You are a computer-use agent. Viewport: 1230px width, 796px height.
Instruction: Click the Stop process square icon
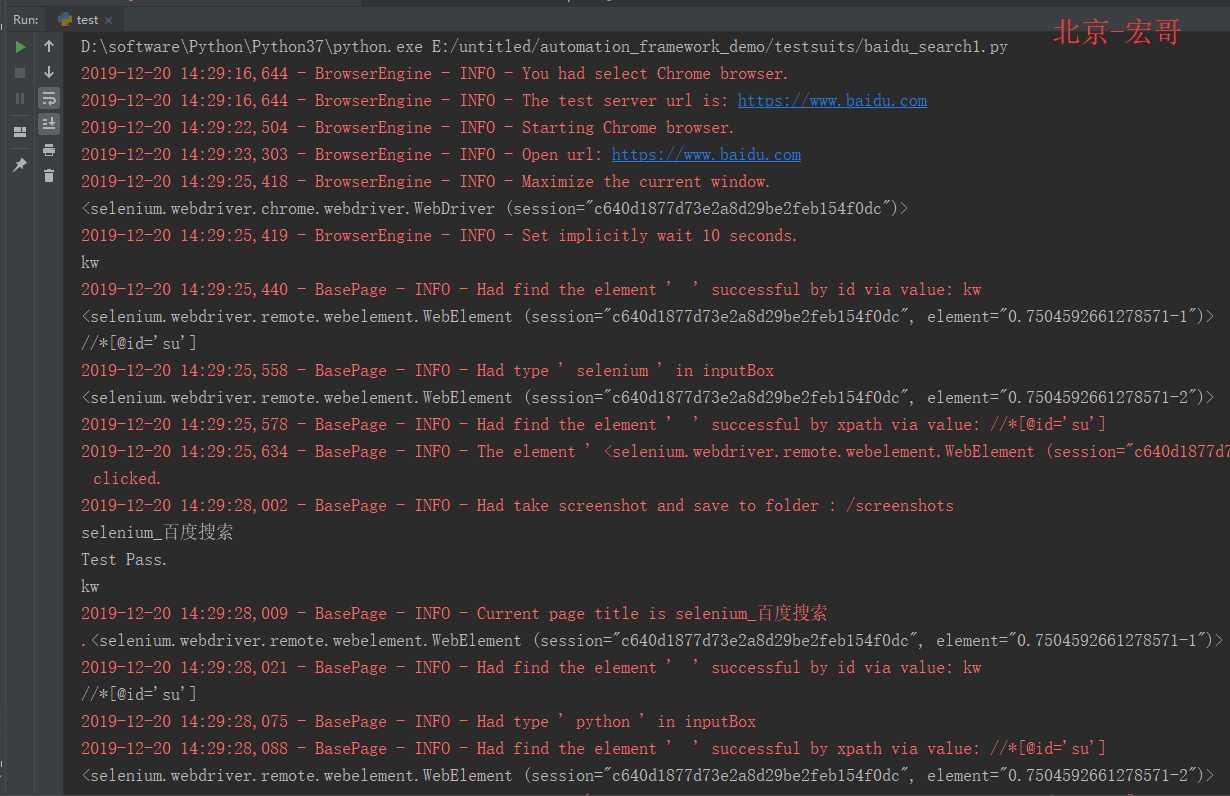tap(20, 72)
